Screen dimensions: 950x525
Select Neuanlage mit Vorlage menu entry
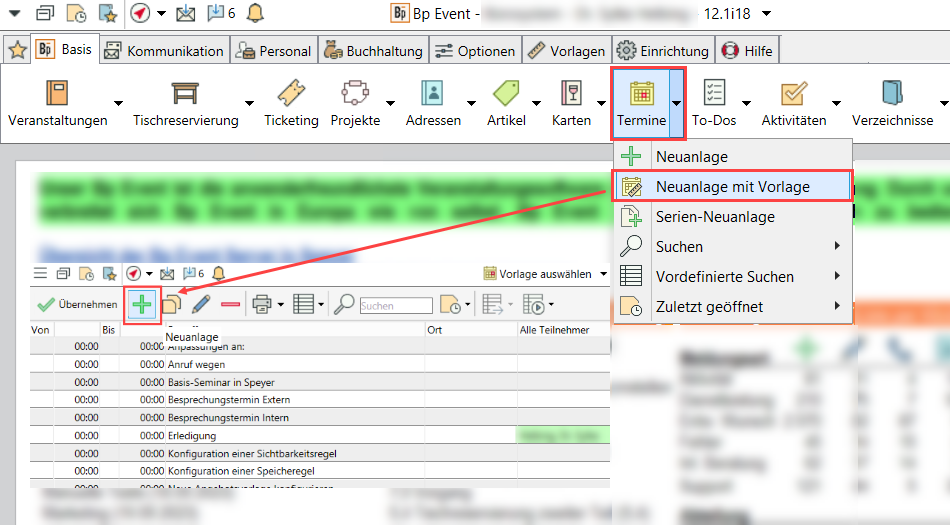tap(732, 187)
